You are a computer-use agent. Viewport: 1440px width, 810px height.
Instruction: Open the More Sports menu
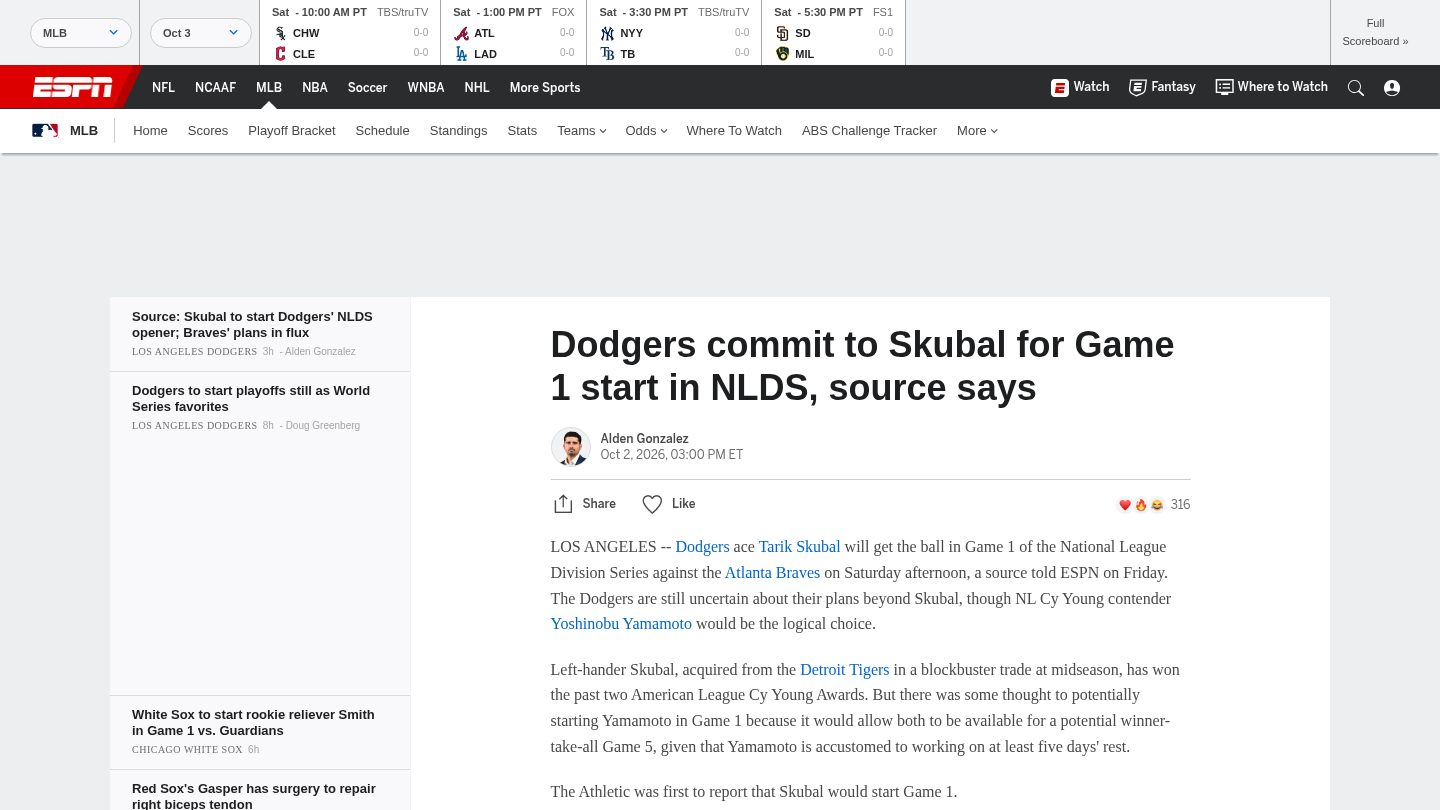pyautogui.click(x=545, y=88)
